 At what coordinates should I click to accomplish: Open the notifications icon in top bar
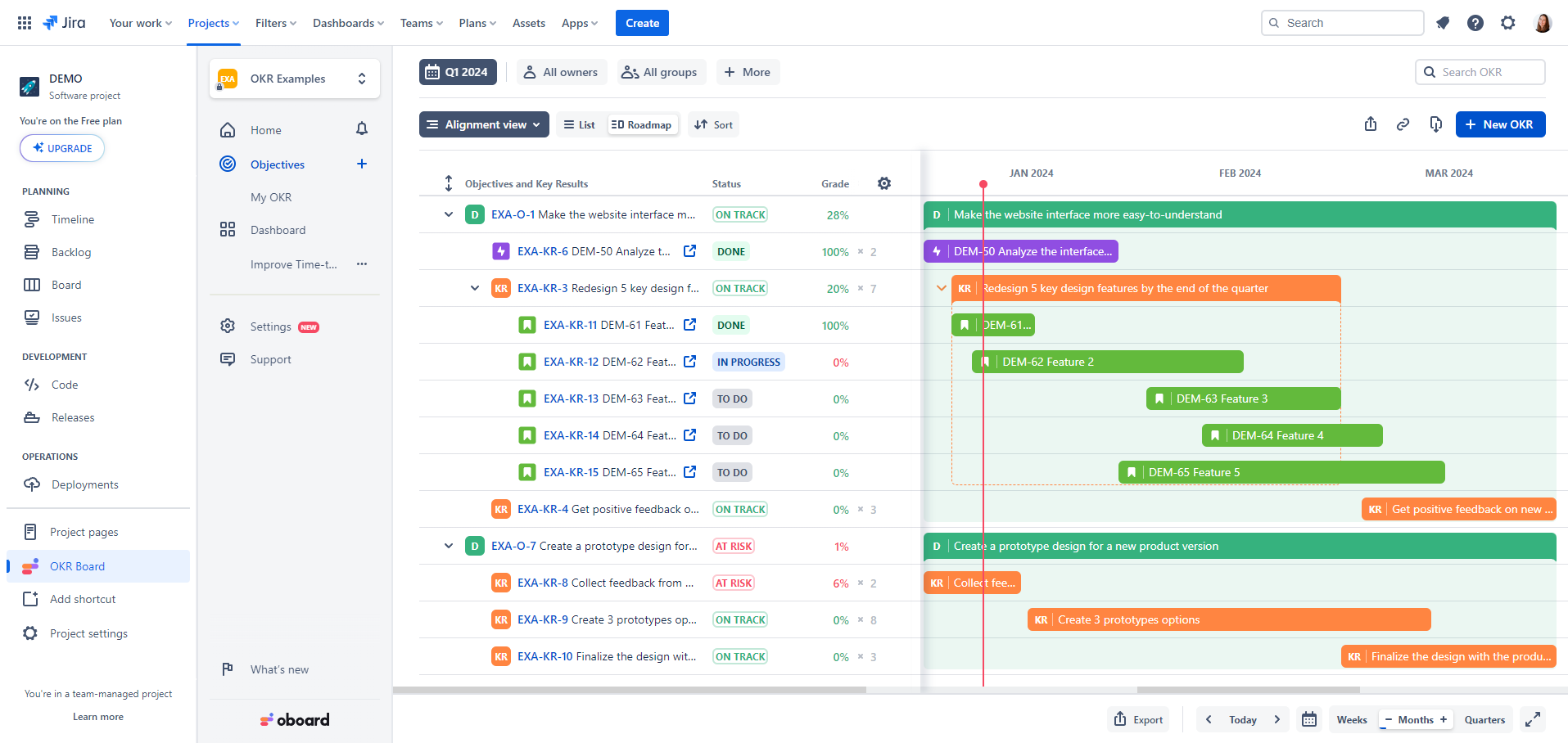pos(1443,23)
